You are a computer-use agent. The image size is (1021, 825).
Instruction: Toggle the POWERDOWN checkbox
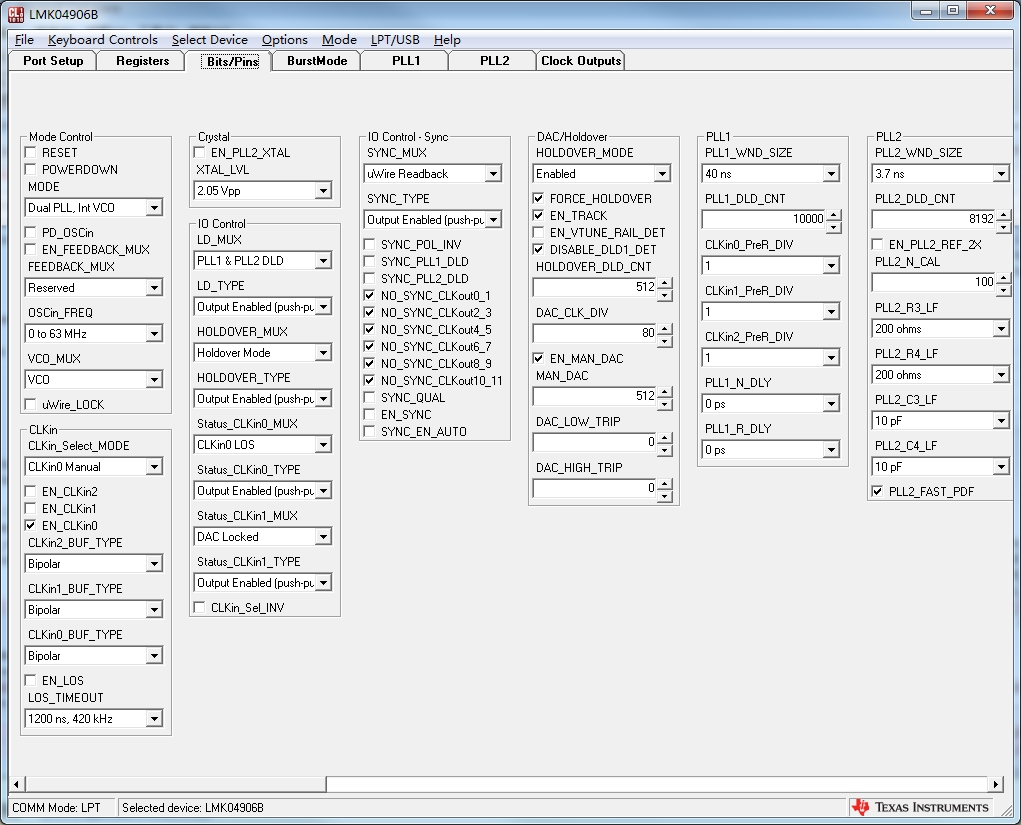pos(30,169)
